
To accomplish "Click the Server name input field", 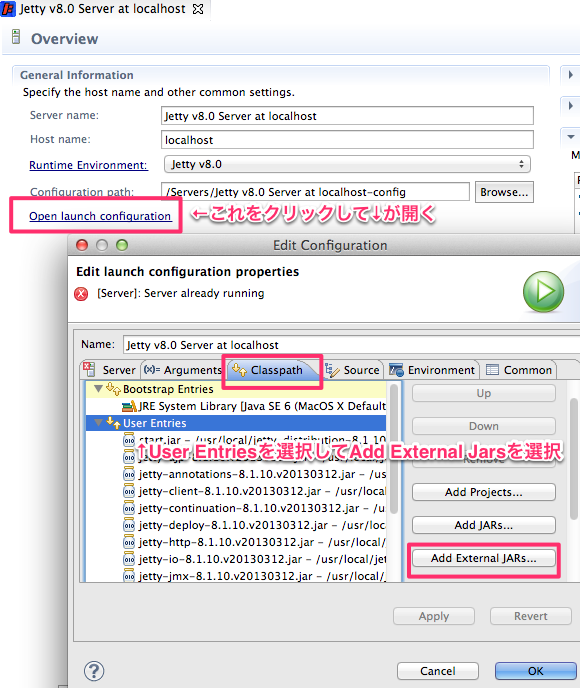I will click(x=347, y=116).
